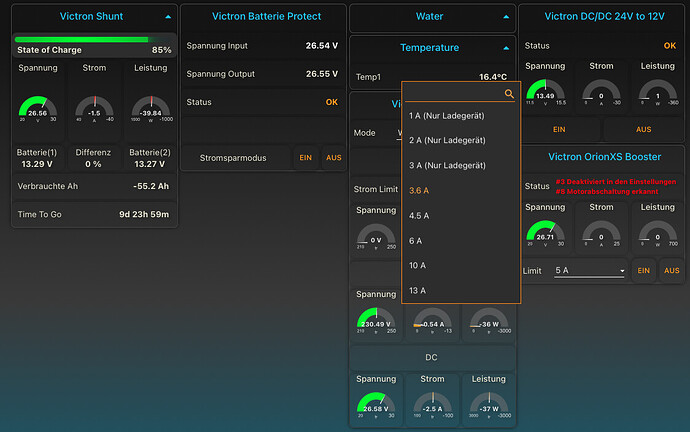Click the Shunt Spannung 26.56 gauge
Screen dimensions: 690x432
(38, 109)
